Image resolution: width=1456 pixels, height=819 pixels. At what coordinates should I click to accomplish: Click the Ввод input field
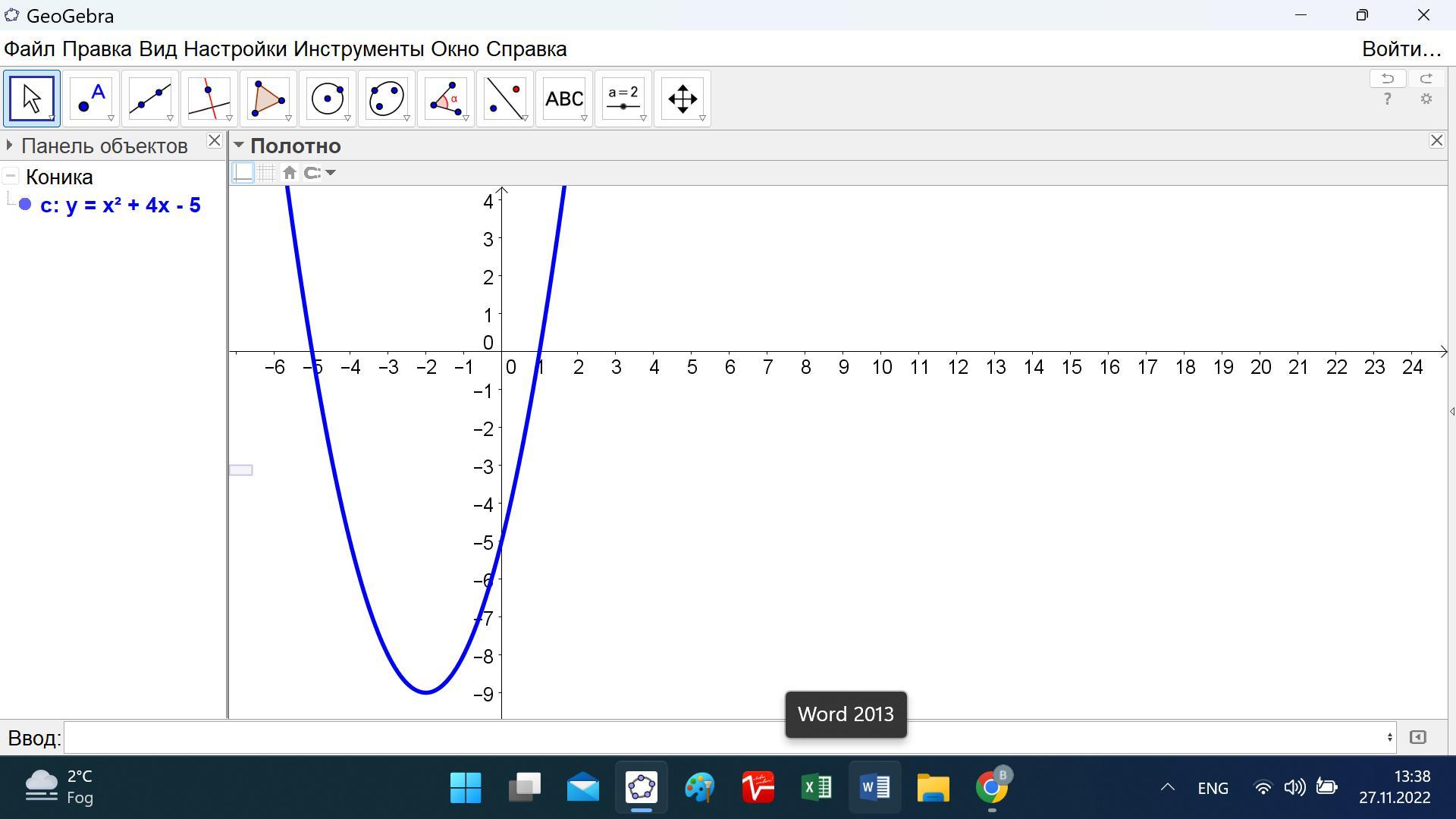point(728,737)
